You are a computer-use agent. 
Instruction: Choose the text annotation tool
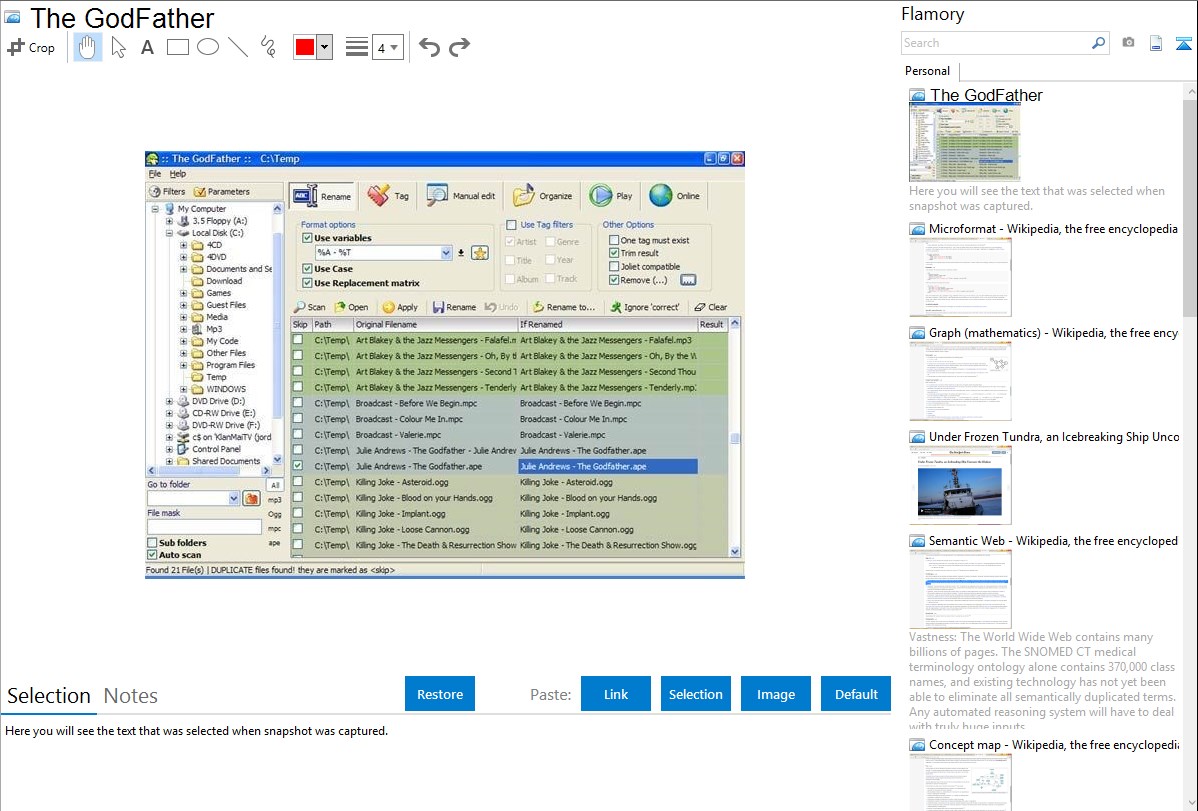point(147,47)
